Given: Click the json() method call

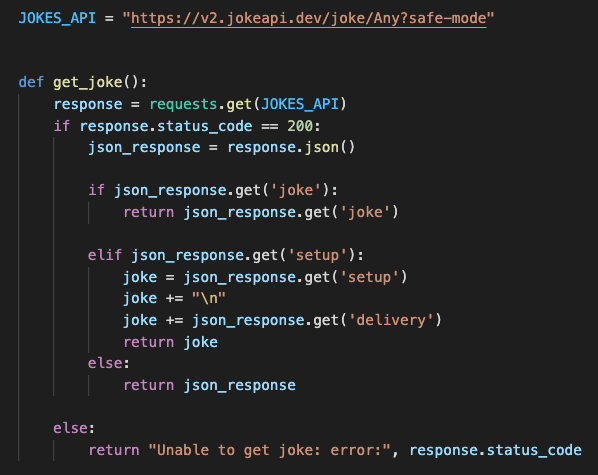Looking at the screenshot, I should [x=330, y=147].
